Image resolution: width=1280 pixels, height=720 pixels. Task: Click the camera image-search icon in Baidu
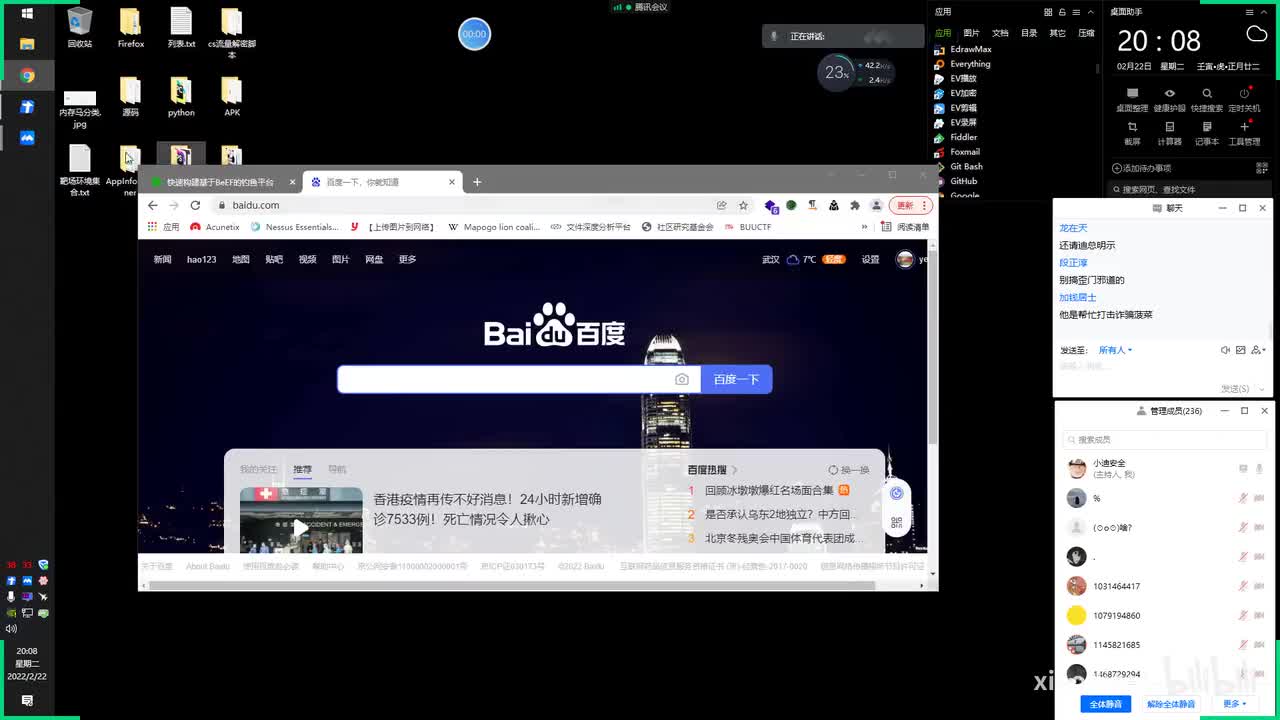point(682,379)
